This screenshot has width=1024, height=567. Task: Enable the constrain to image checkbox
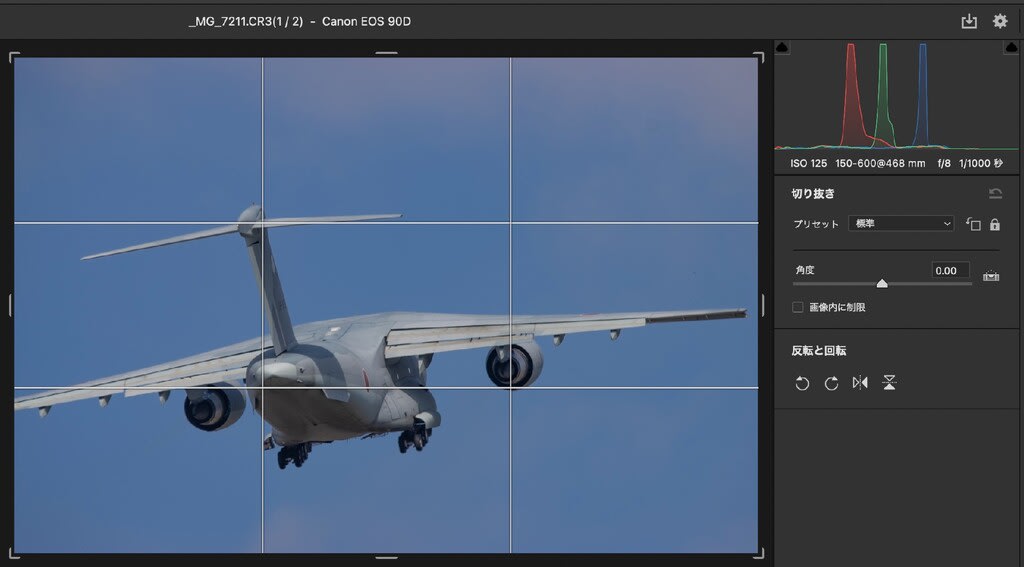[797, 307]
